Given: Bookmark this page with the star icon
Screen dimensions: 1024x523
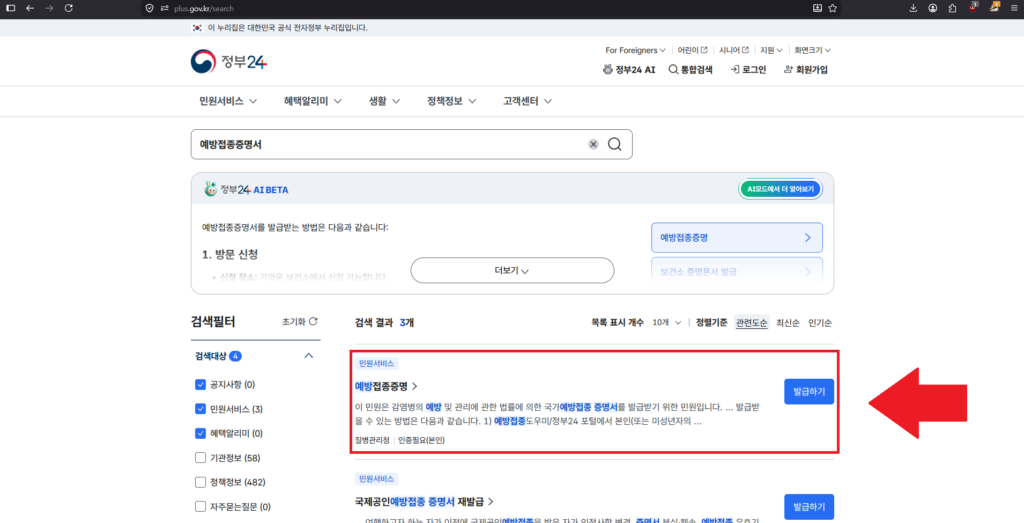Looking at the screenshot, I should (833, 8).
